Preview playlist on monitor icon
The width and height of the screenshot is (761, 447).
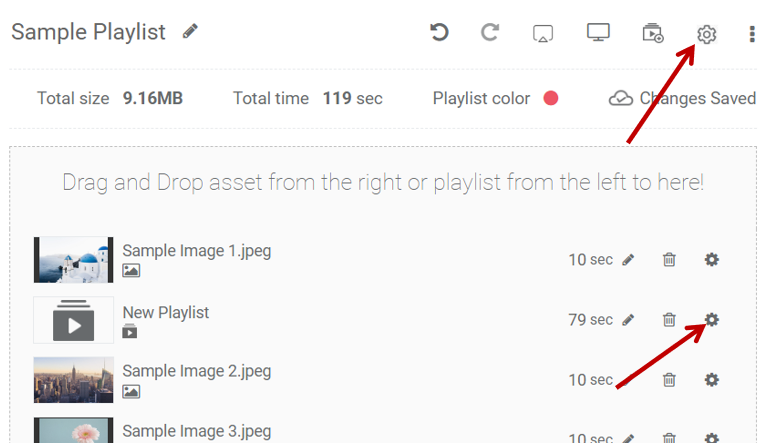tap(598, 33)
